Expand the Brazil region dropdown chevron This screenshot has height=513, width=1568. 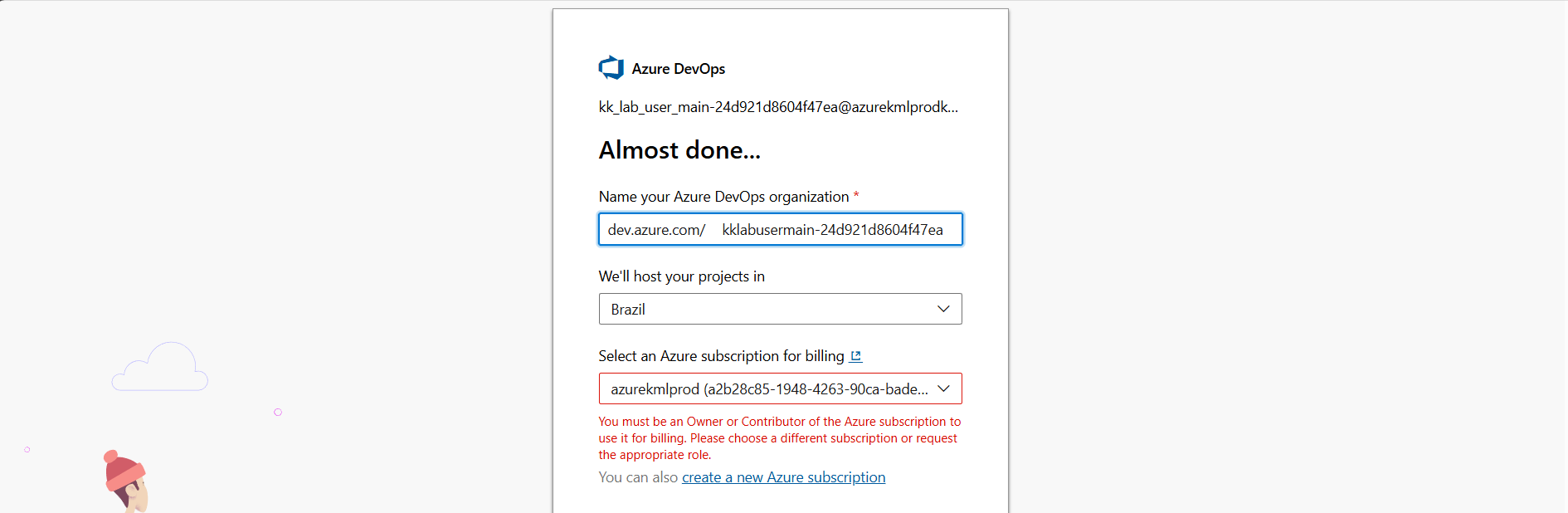(x=943, y=309)
